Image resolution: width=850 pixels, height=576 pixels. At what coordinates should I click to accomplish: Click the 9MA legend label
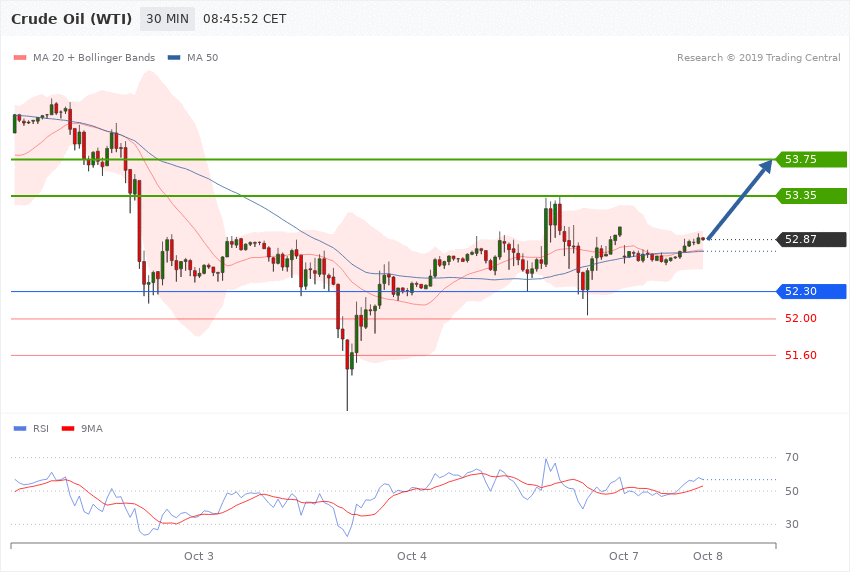(92, 429)
